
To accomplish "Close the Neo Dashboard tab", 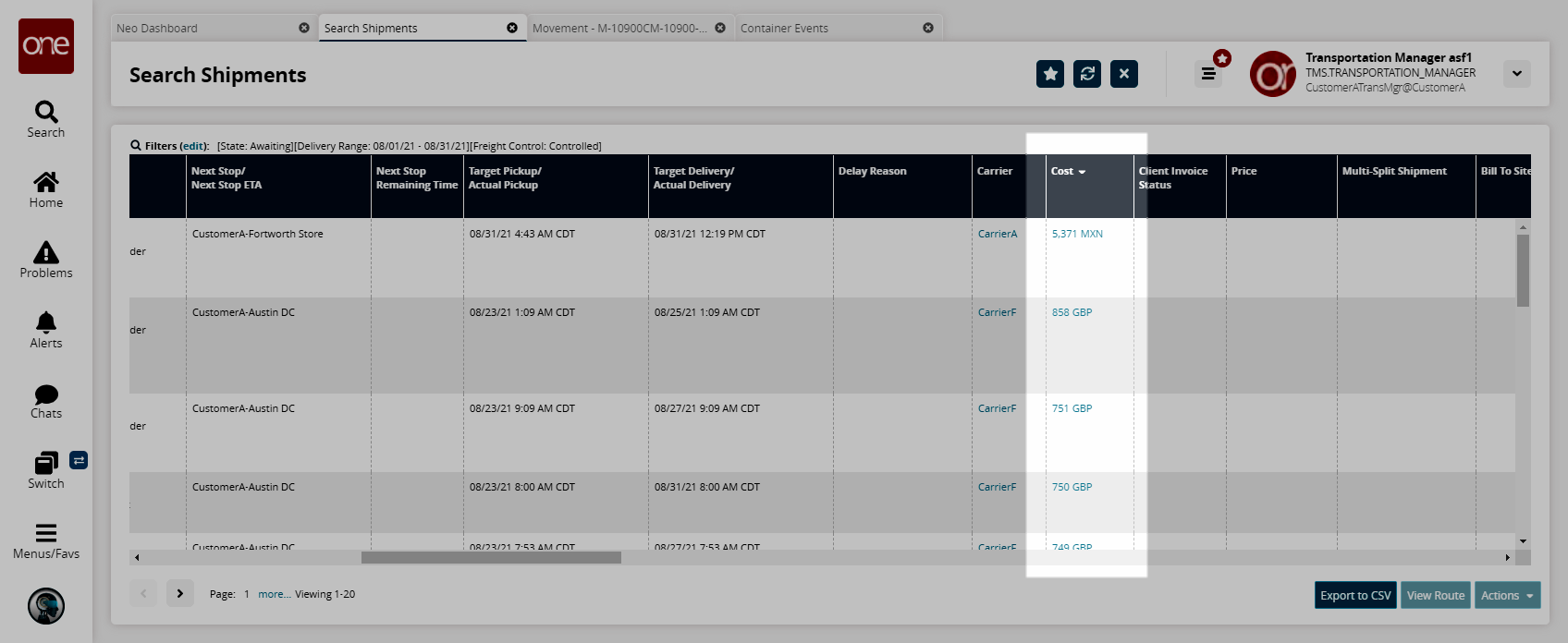I will tap(304, 28).
